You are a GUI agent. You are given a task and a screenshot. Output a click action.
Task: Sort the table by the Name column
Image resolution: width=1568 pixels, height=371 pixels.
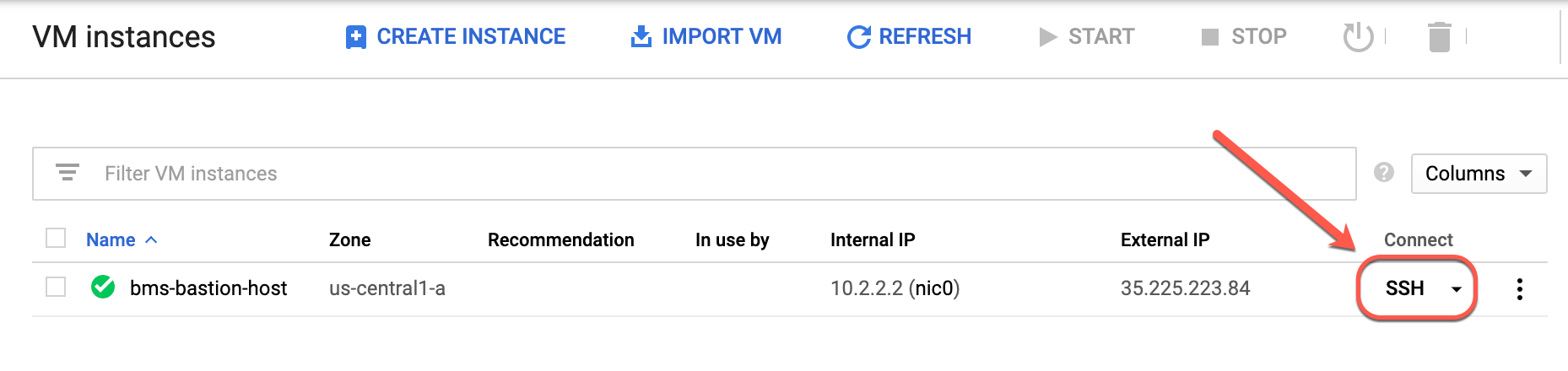(111, 240)
